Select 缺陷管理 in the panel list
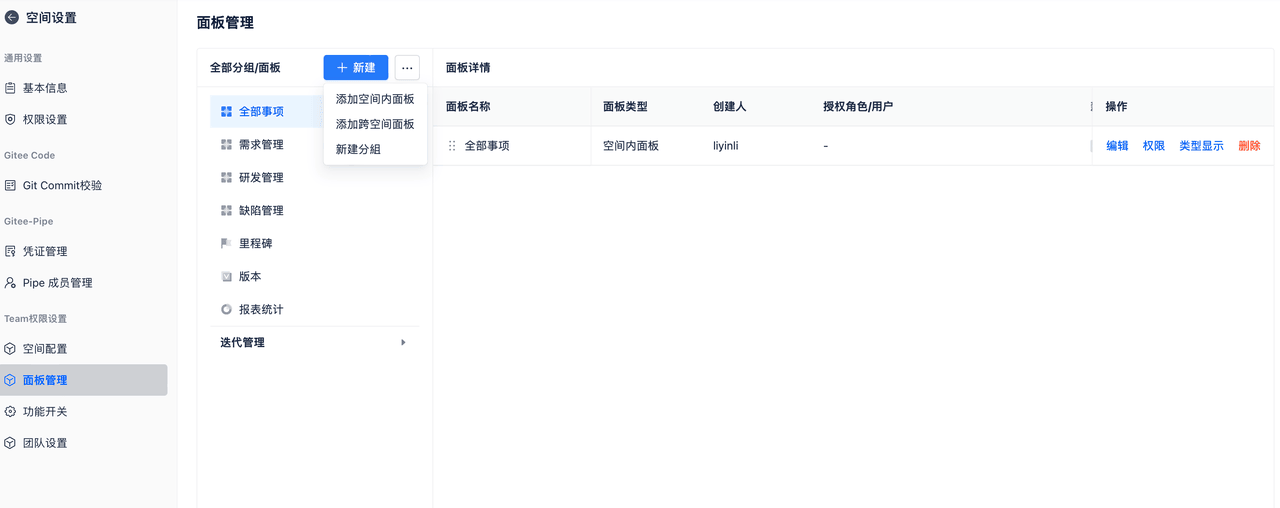The height and width of the screenshot is (508, 1280). pyautogui.click(x=261, y=210)
